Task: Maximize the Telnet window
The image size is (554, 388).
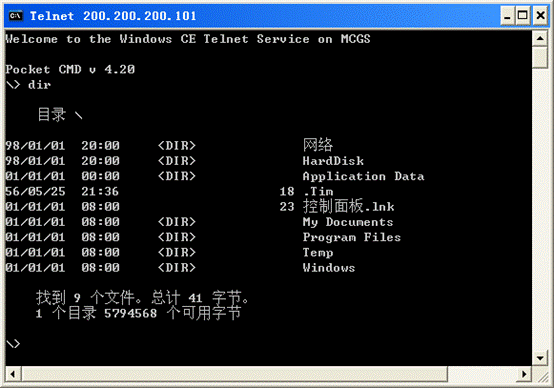Action: tap(523, 16)
